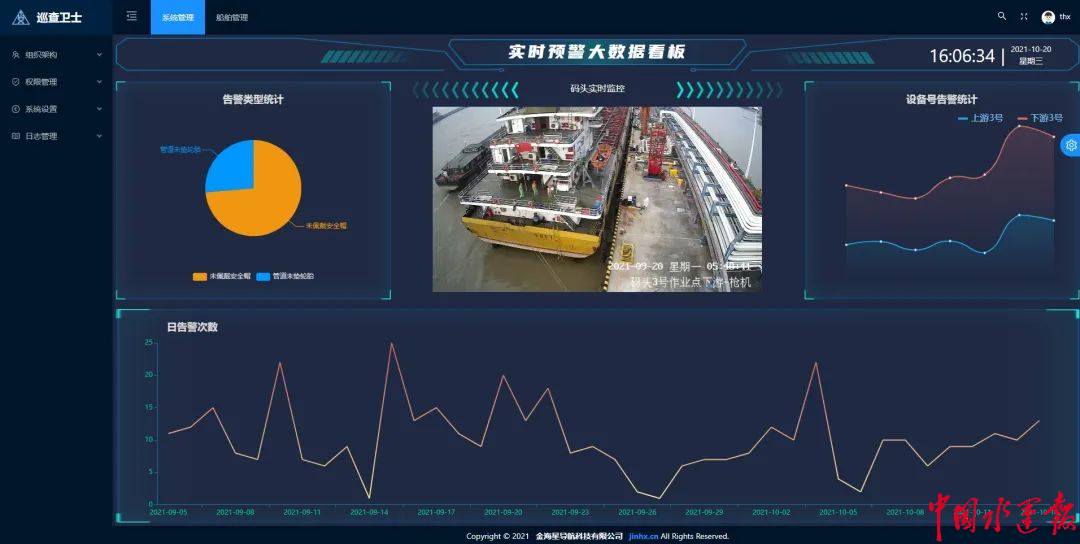
Task: Switch to the 船舶管理 tab
Action: click(231, 17)
